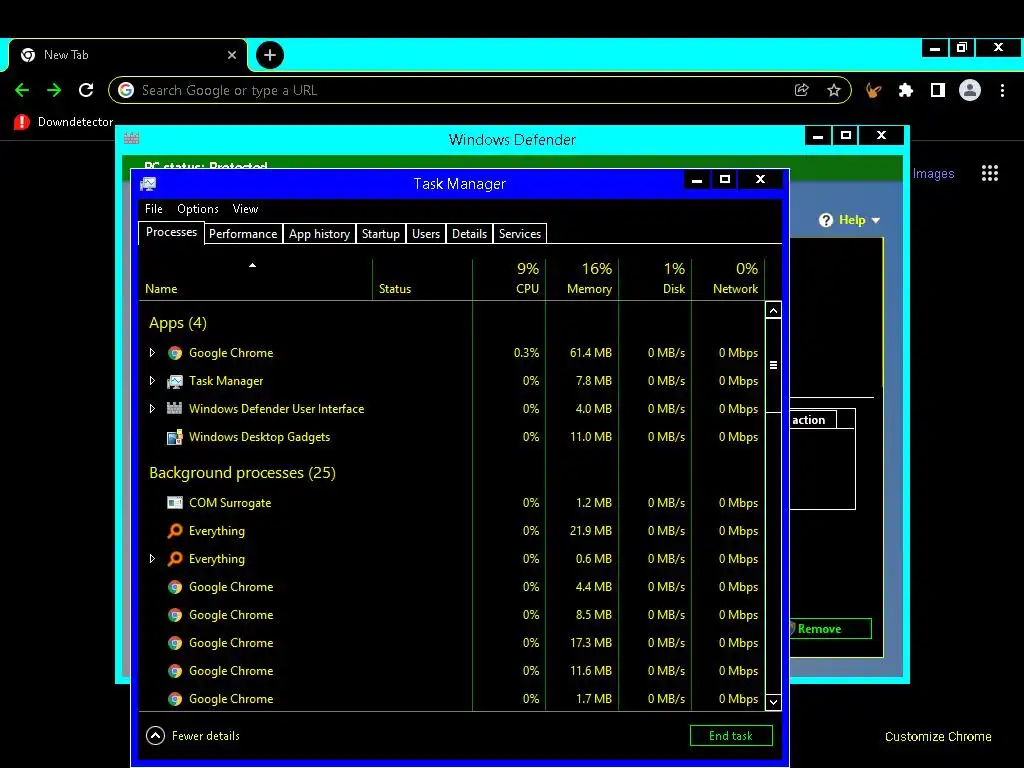
Task: Click the Windows Defender title bar icon
Action: click(131, 138)
